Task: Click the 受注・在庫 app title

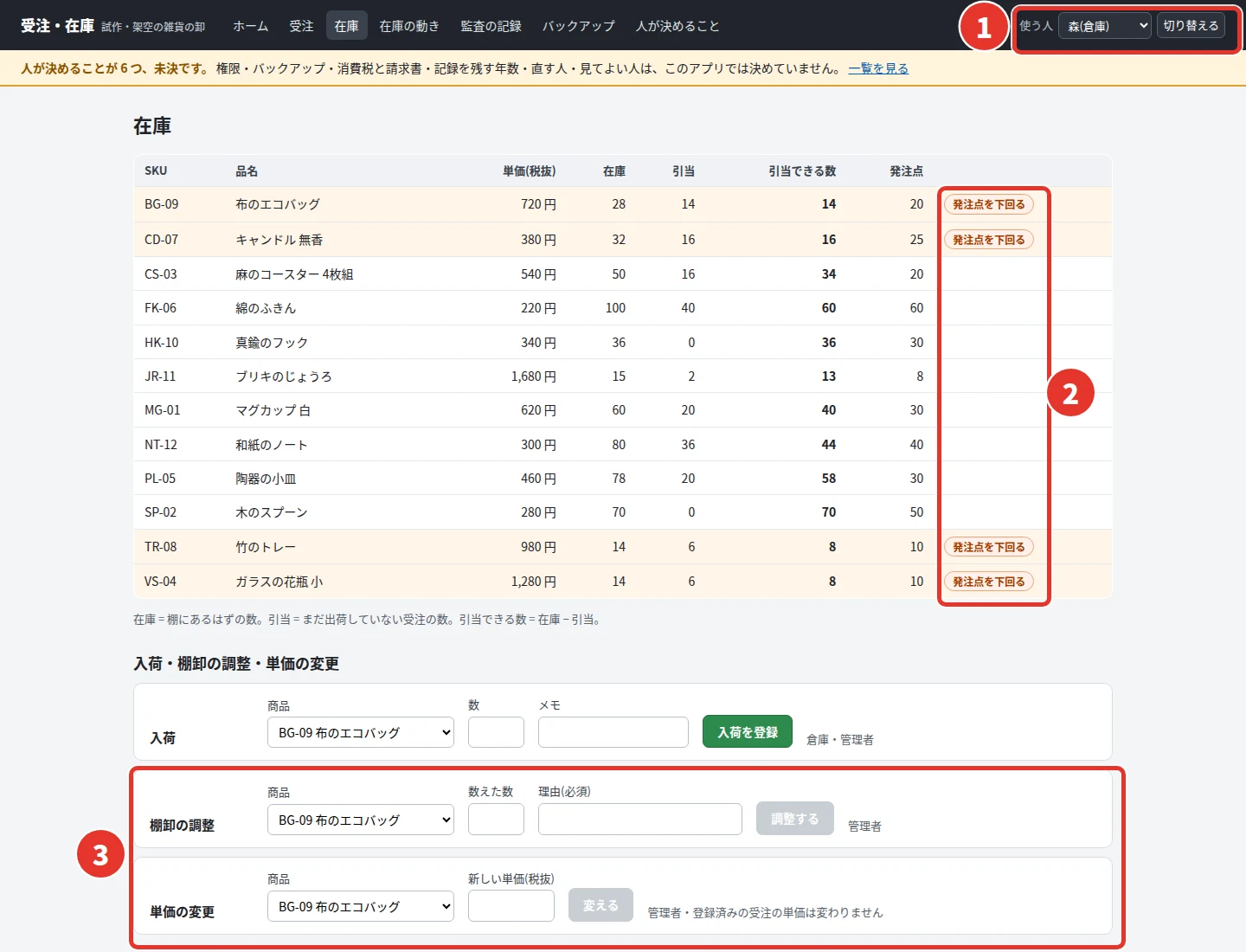Action: point(57,26)
